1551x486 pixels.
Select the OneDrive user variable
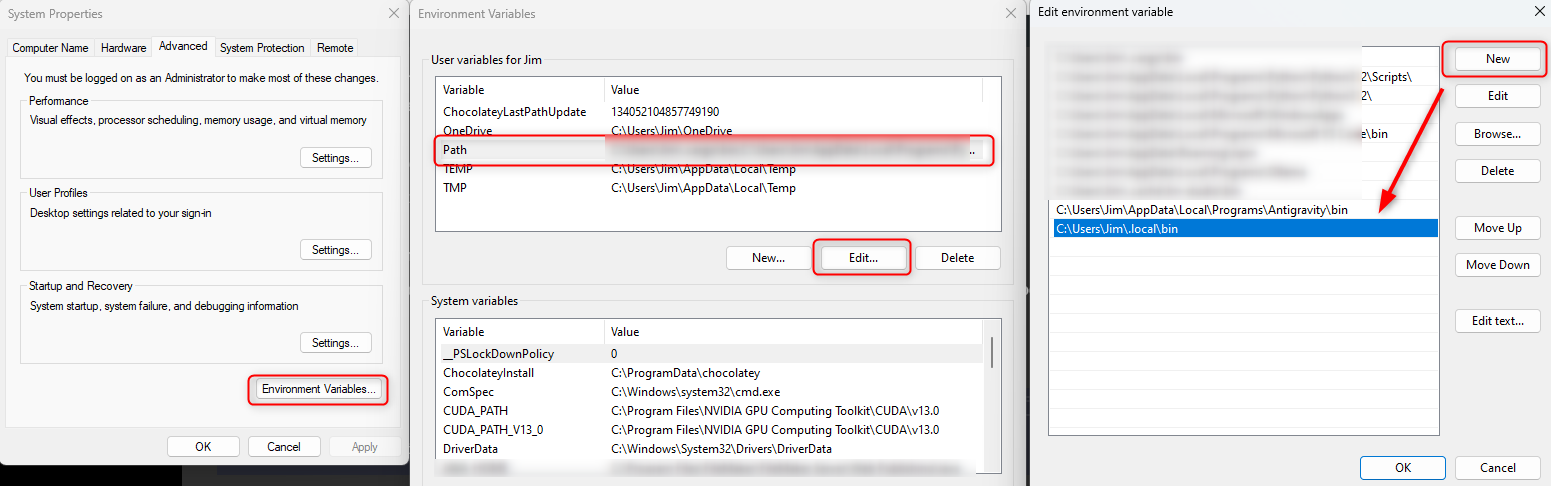520,131
